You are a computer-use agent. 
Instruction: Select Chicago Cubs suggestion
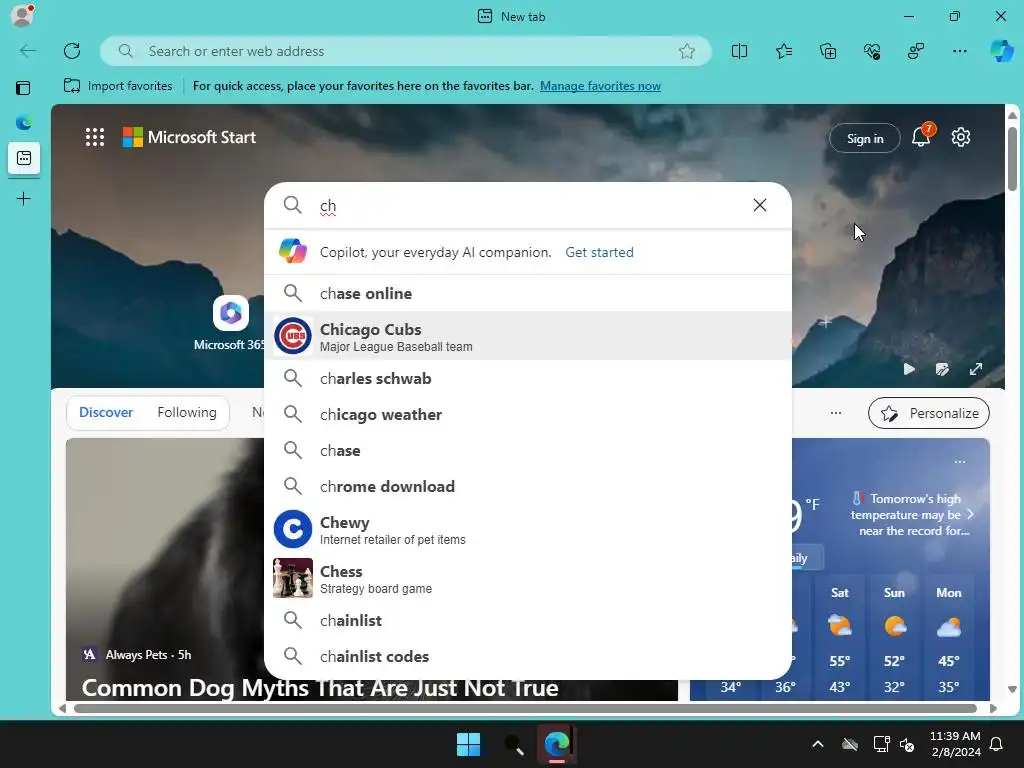coord(528,336)
